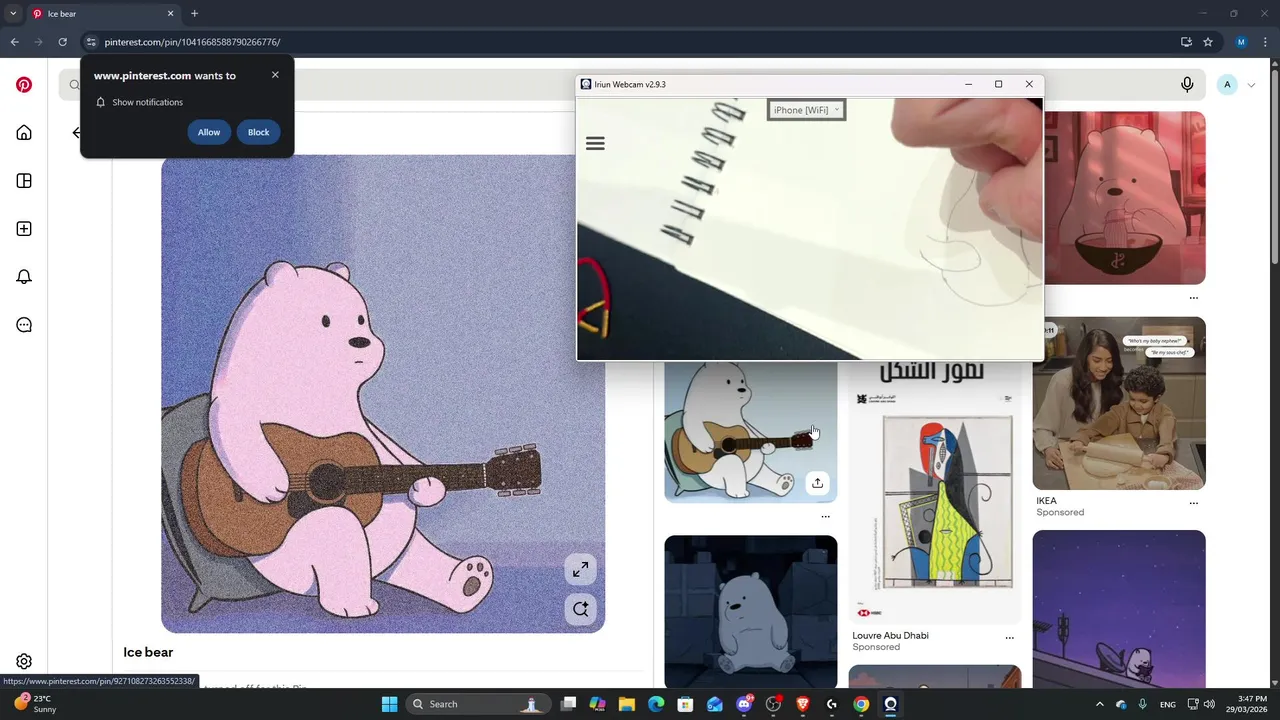Open Brave browser from taskbar
This screenshot has width=1280, height=720.
[802, 704]
